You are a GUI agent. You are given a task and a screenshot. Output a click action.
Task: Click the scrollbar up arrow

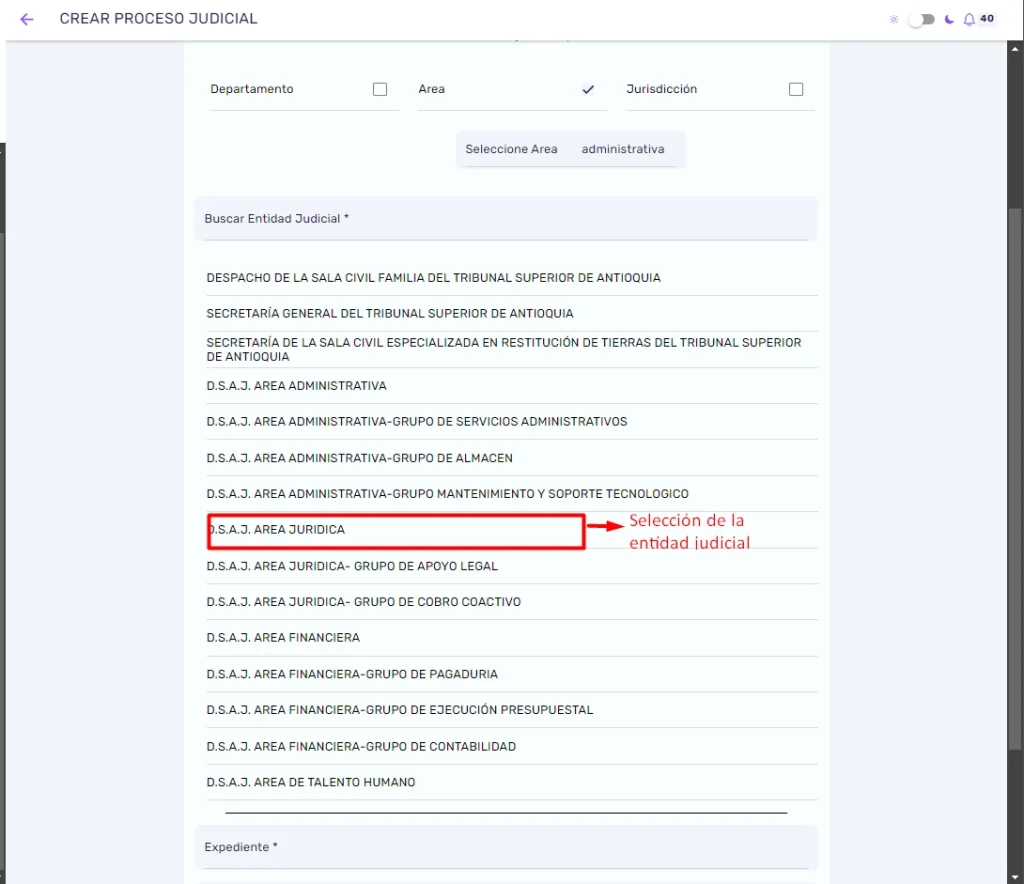(1015, 49)
